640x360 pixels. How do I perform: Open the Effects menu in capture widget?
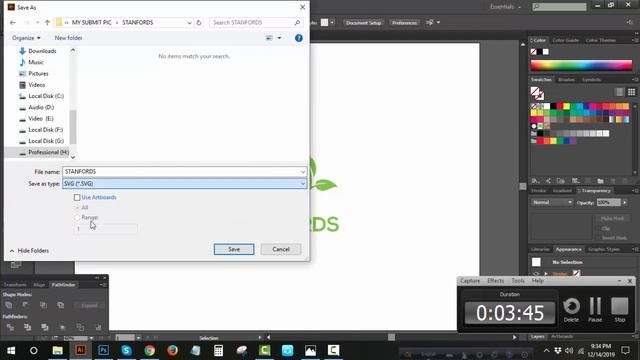coord(496,281)
